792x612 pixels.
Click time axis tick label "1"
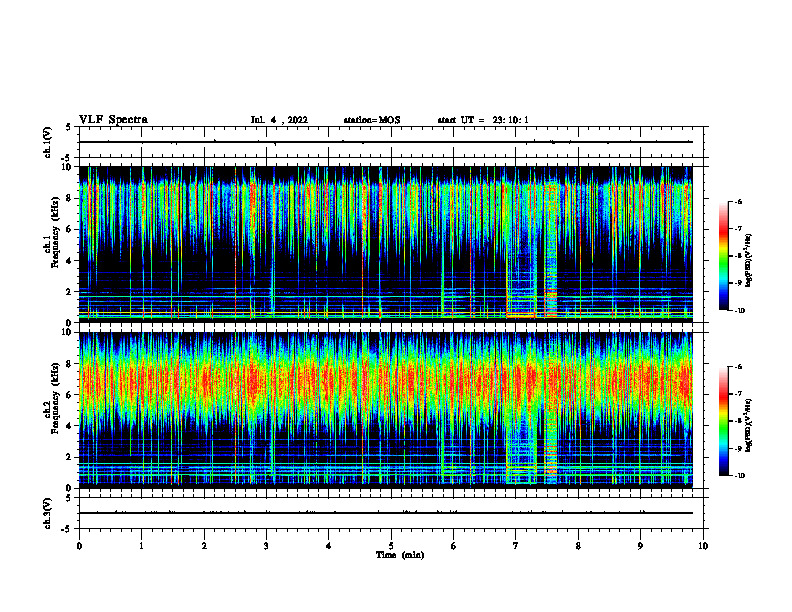click(x=141, y=546)
